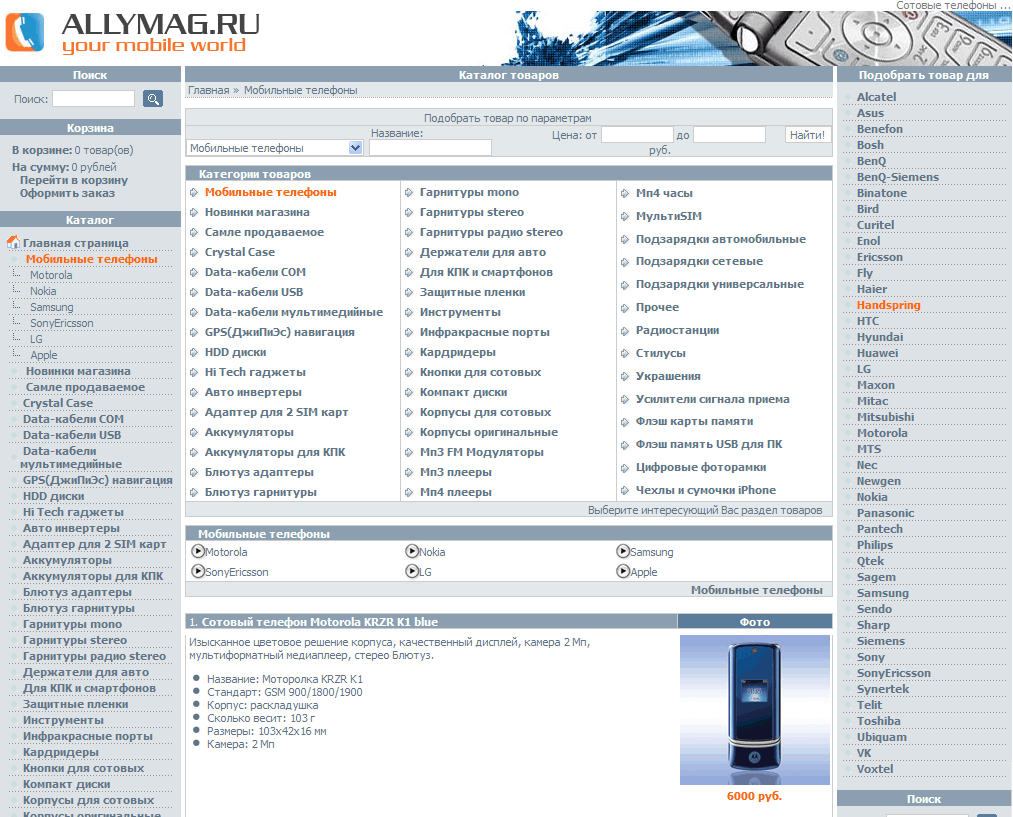Open GPS(ДжиПиЭс) навигация in category grid
1013x817 pixels.
pyautogui.click(x=280, y=332)
